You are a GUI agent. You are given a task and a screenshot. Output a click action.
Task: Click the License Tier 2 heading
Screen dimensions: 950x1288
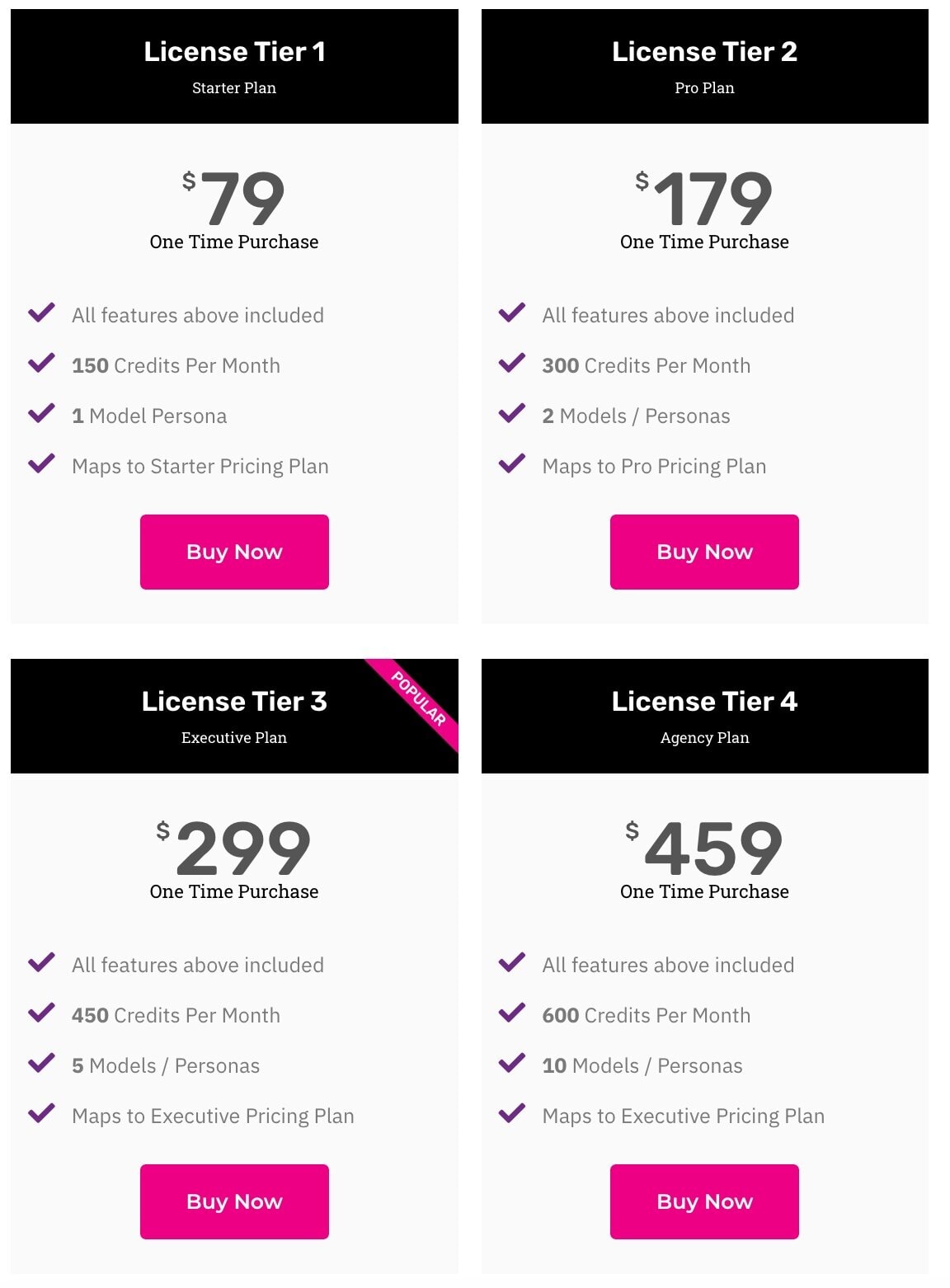click(x=704, y=52)
